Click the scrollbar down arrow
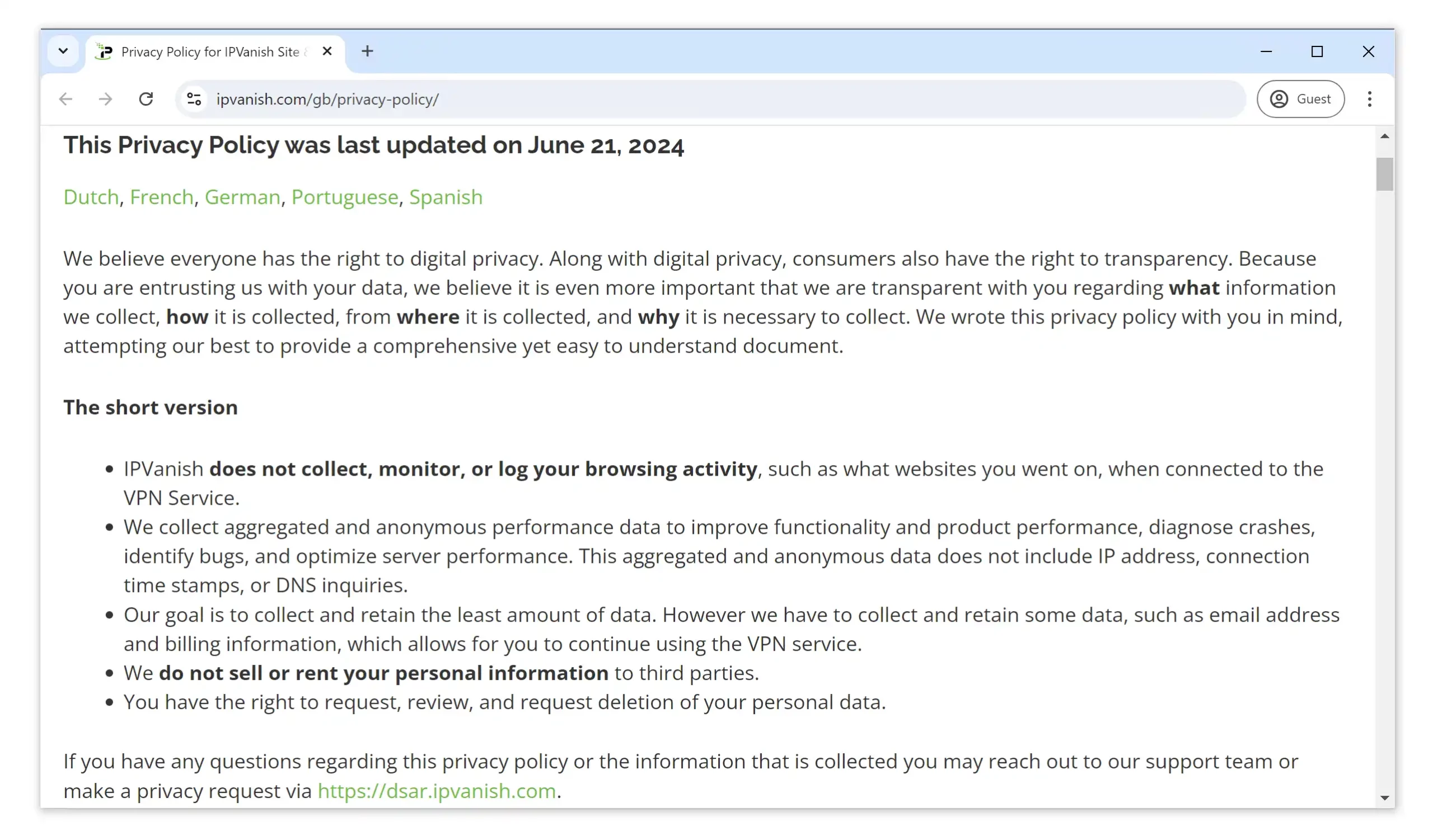The width and height of the screenshot is (1433, 840). [x=1384, y=798]
